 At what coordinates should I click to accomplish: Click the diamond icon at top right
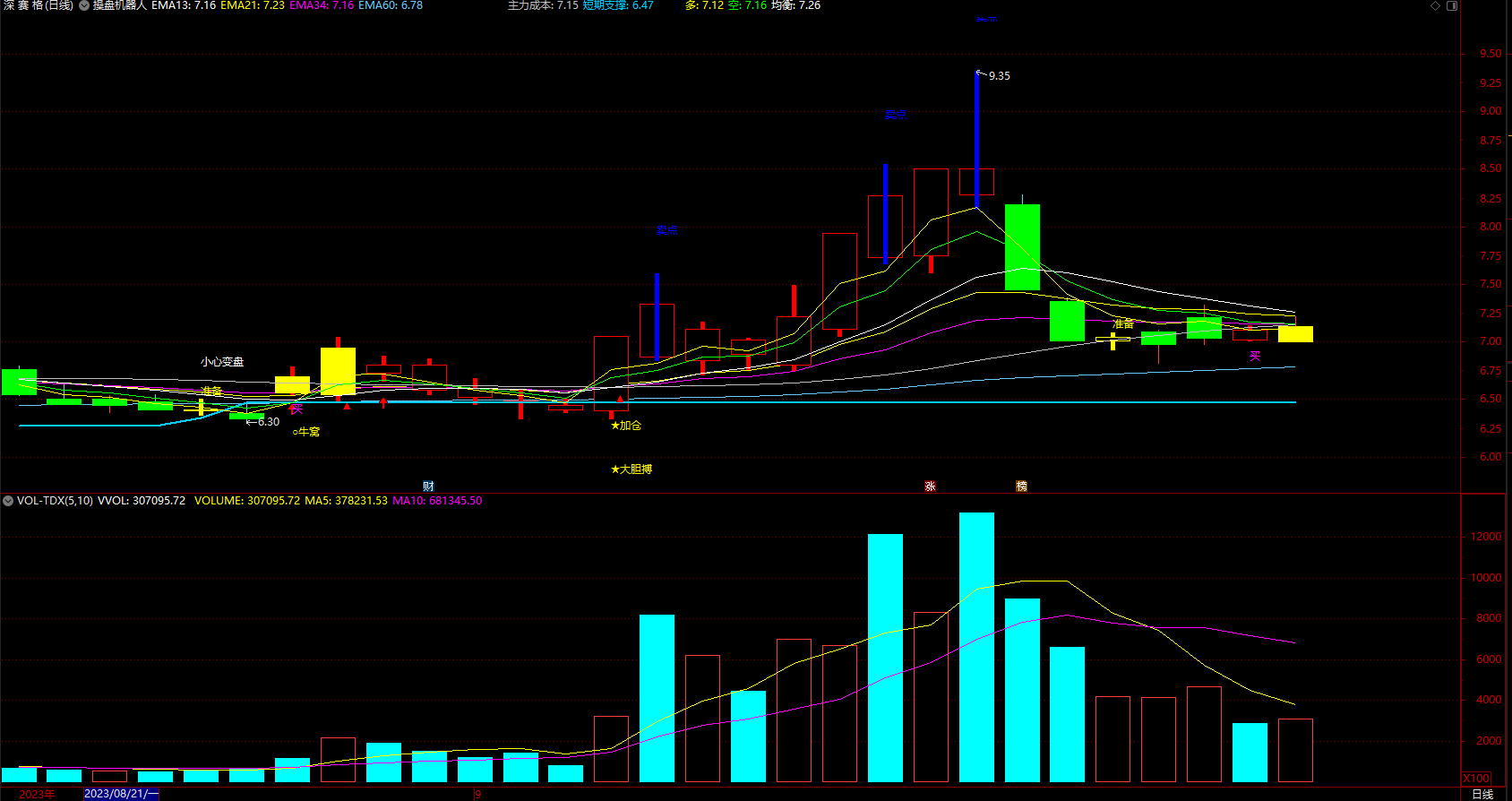1435,5
